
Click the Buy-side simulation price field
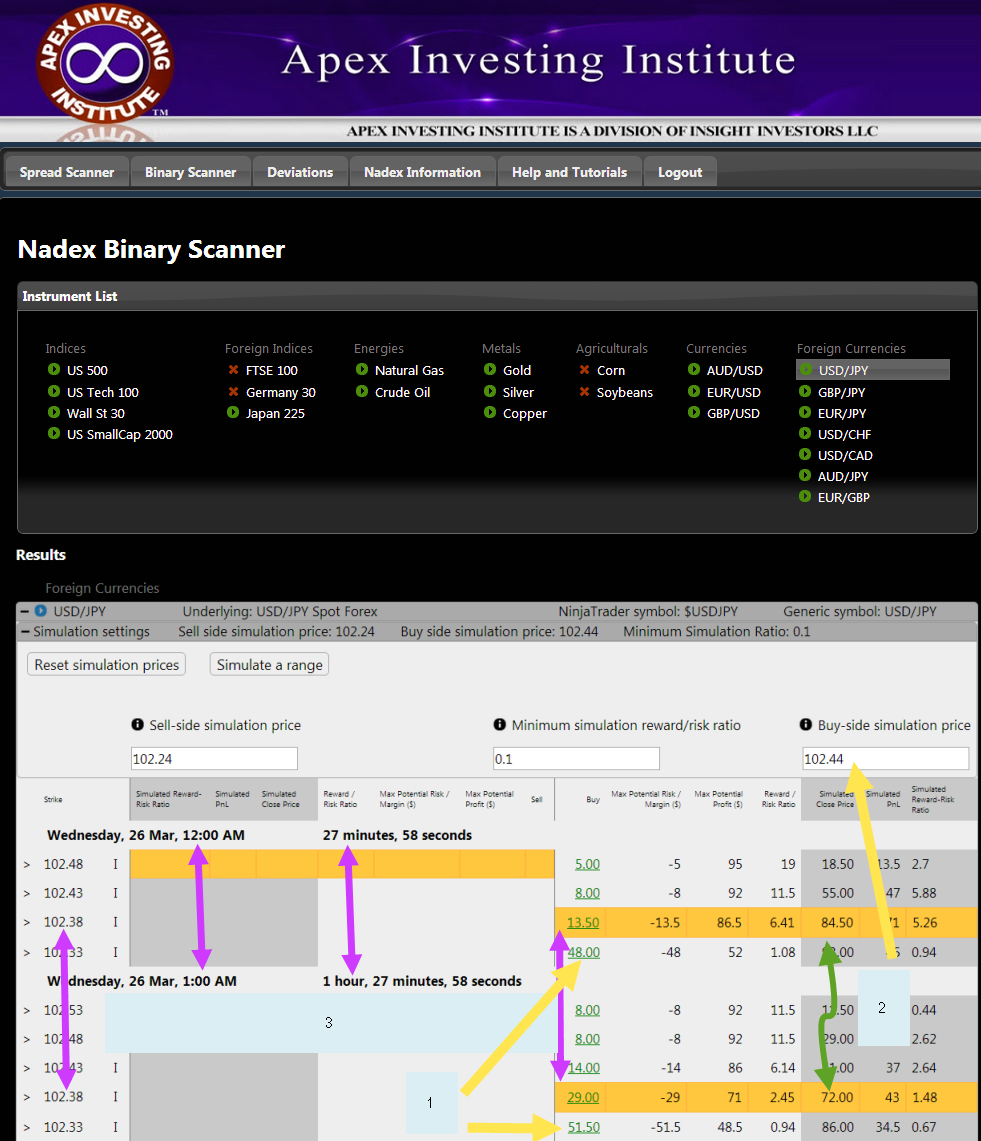coord(886,758)
